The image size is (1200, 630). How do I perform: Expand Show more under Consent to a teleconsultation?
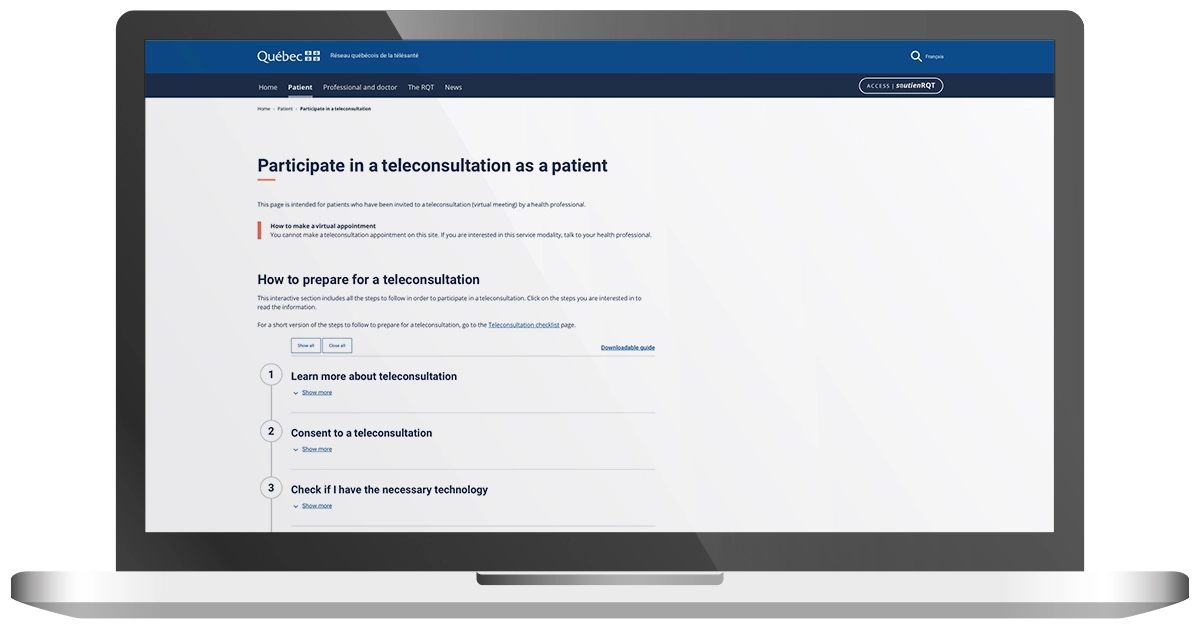[316, 448]
